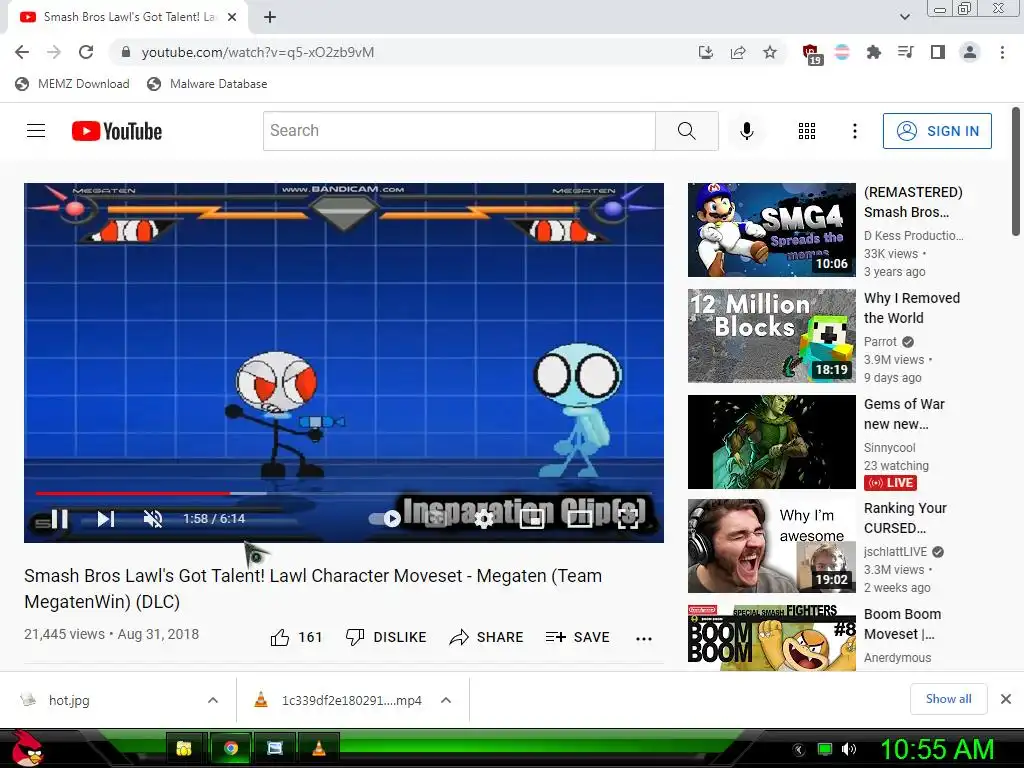
Task: Click Show all downloads
Action: [x=948, y=699]
